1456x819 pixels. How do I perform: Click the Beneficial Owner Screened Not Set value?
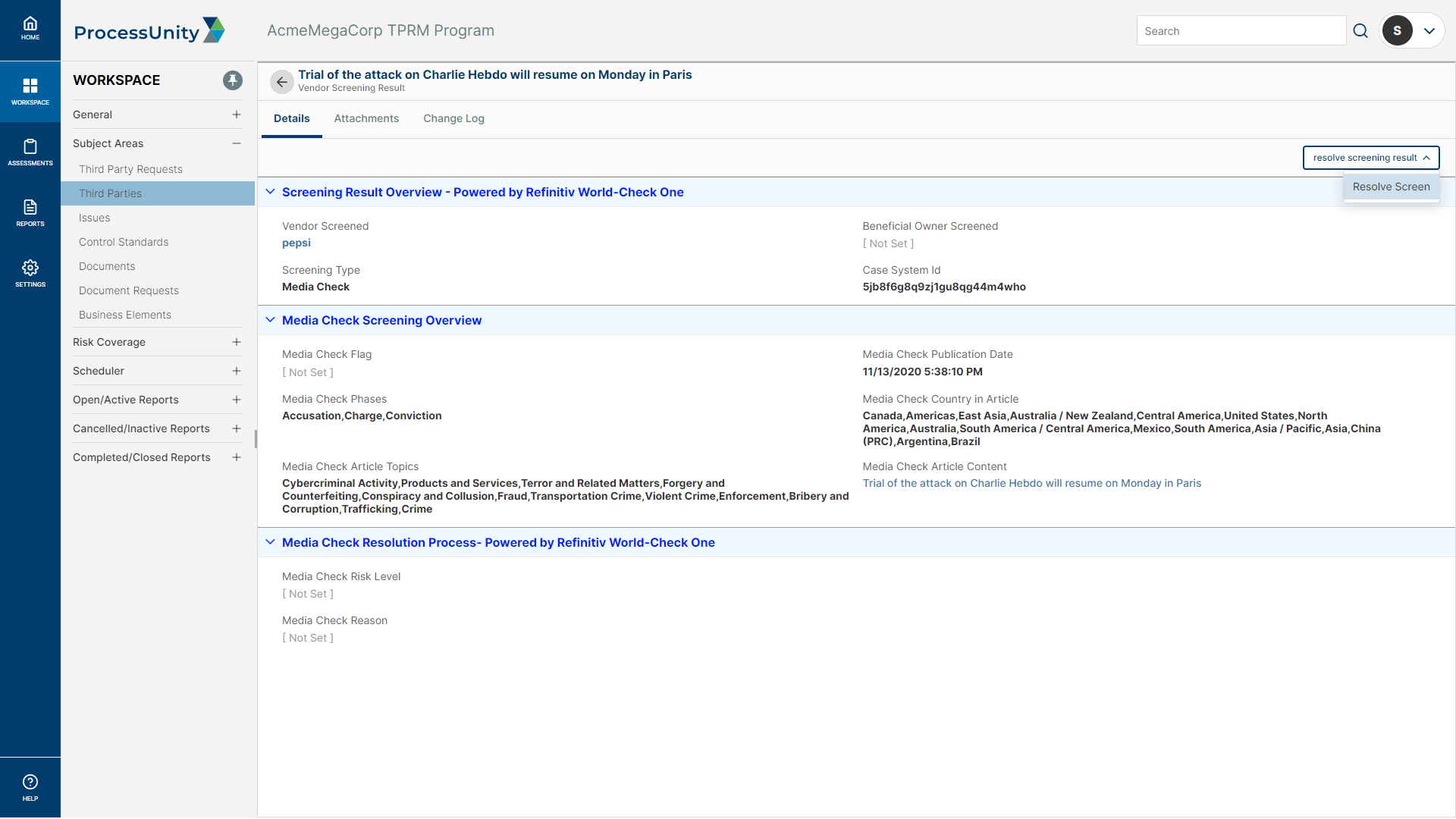point(888,243)
